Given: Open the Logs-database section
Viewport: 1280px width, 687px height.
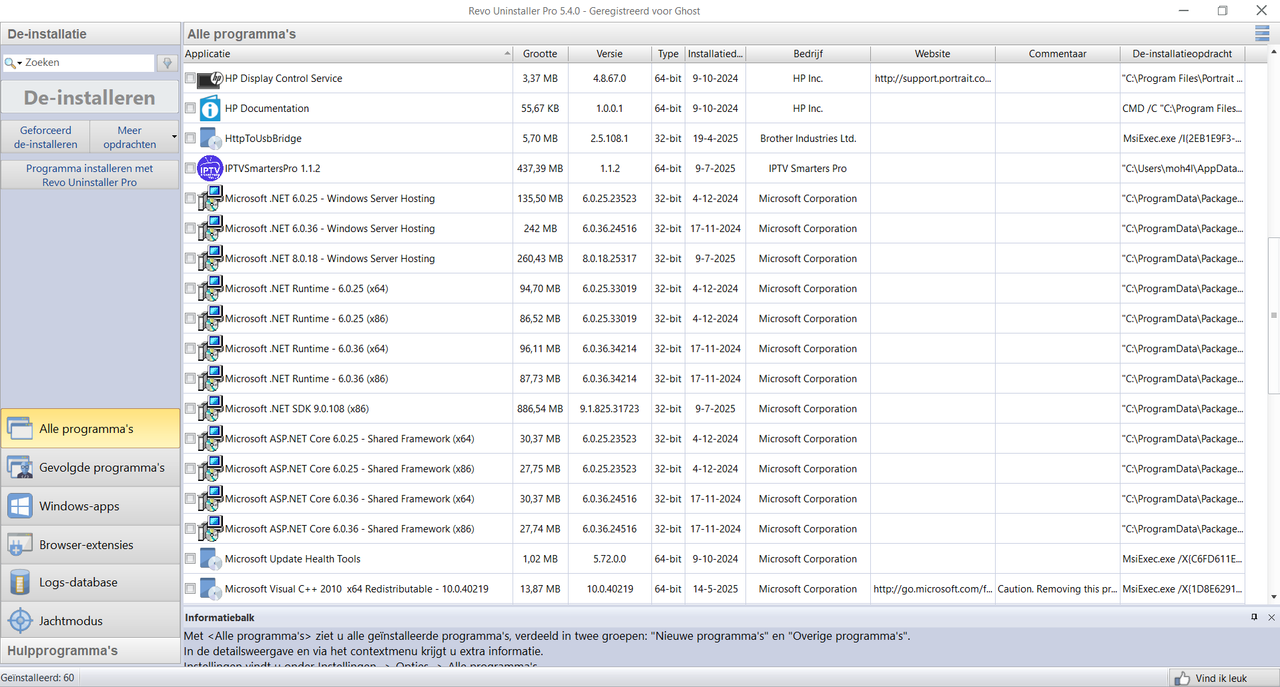Looking at the screenshot, I should [x=90, y=583].
